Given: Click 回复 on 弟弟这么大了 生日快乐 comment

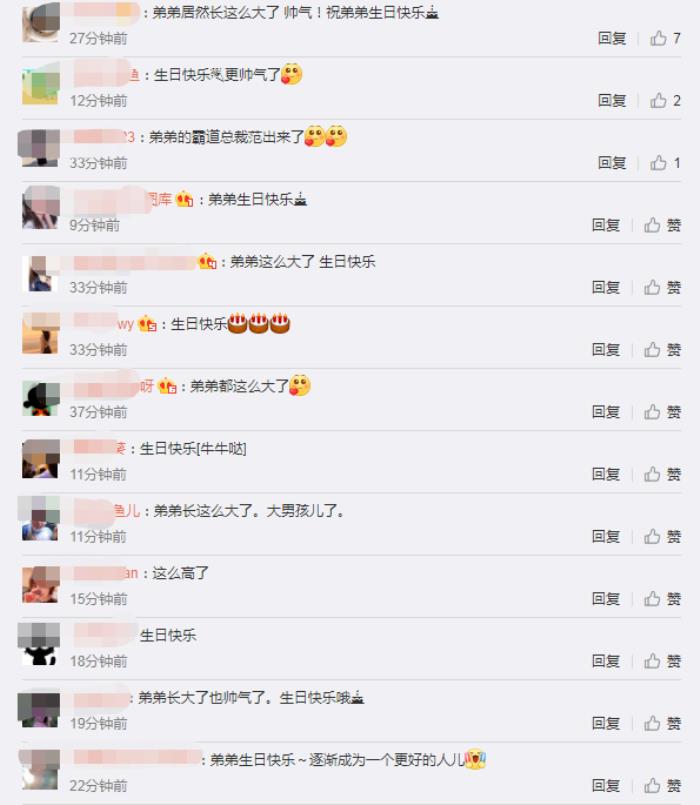Looking at the screenshot, I should pos(606,287).
